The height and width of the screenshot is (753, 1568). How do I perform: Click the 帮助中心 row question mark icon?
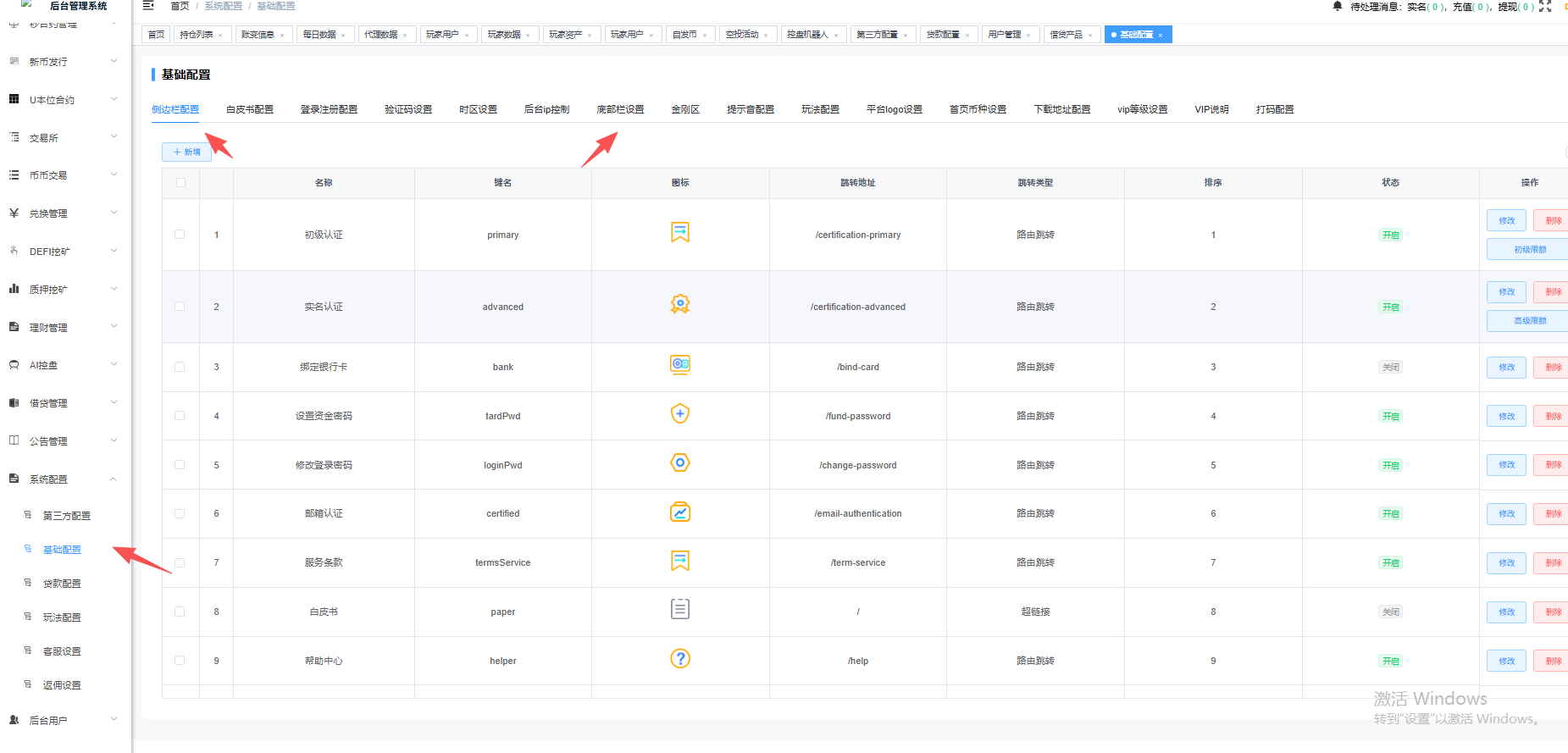680,658
